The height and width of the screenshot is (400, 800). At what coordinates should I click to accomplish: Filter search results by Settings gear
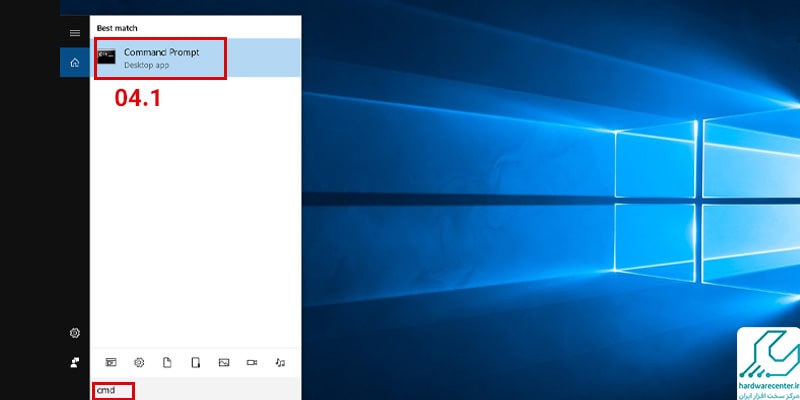coord(139,362)
